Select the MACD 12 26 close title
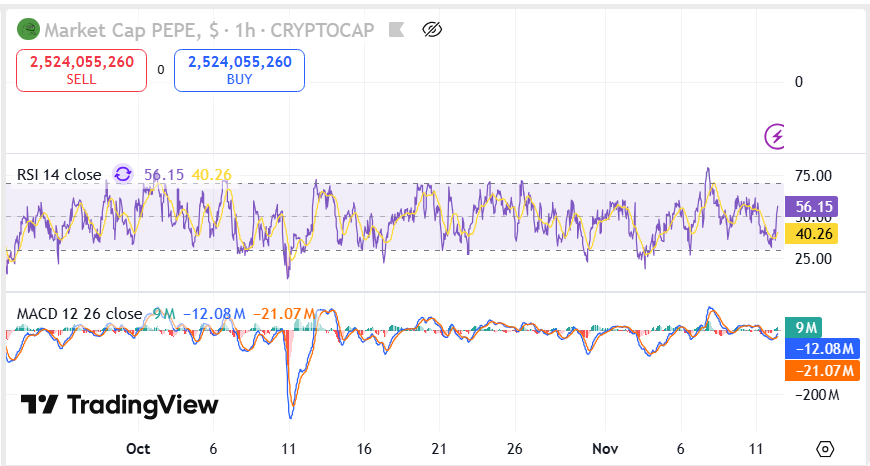This screenshot has width=870, height=466. coord(79,314)
